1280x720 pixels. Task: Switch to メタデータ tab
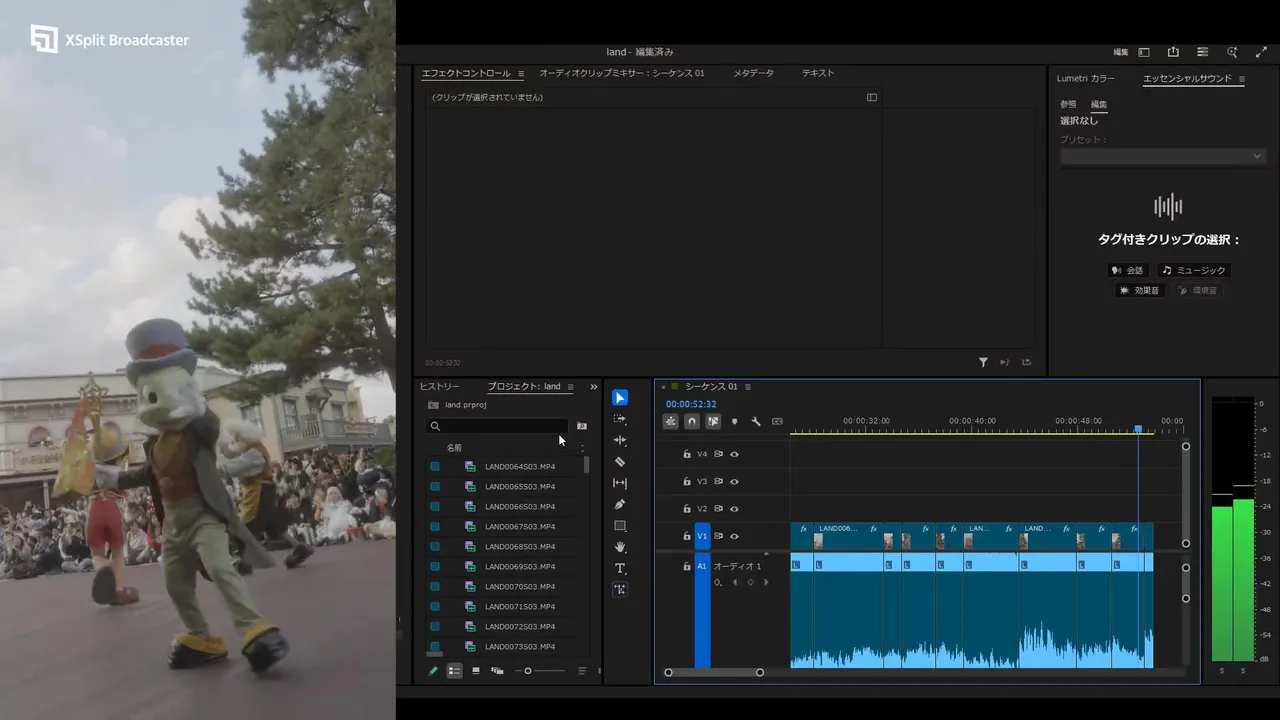[753, 73]
